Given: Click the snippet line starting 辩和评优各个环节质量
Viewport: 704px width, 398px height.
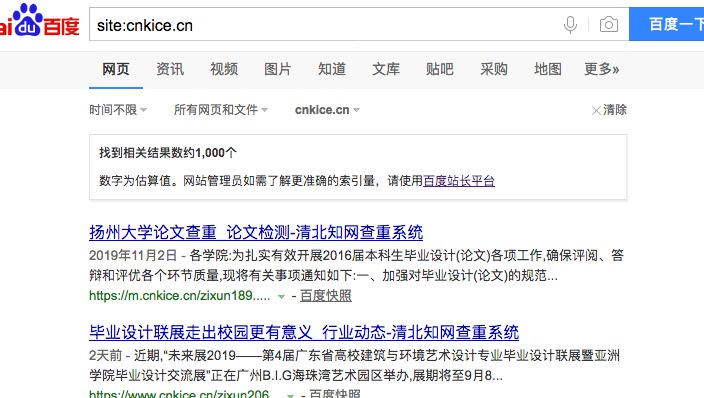Looking at the screenshot, I should tap(323, 275).
